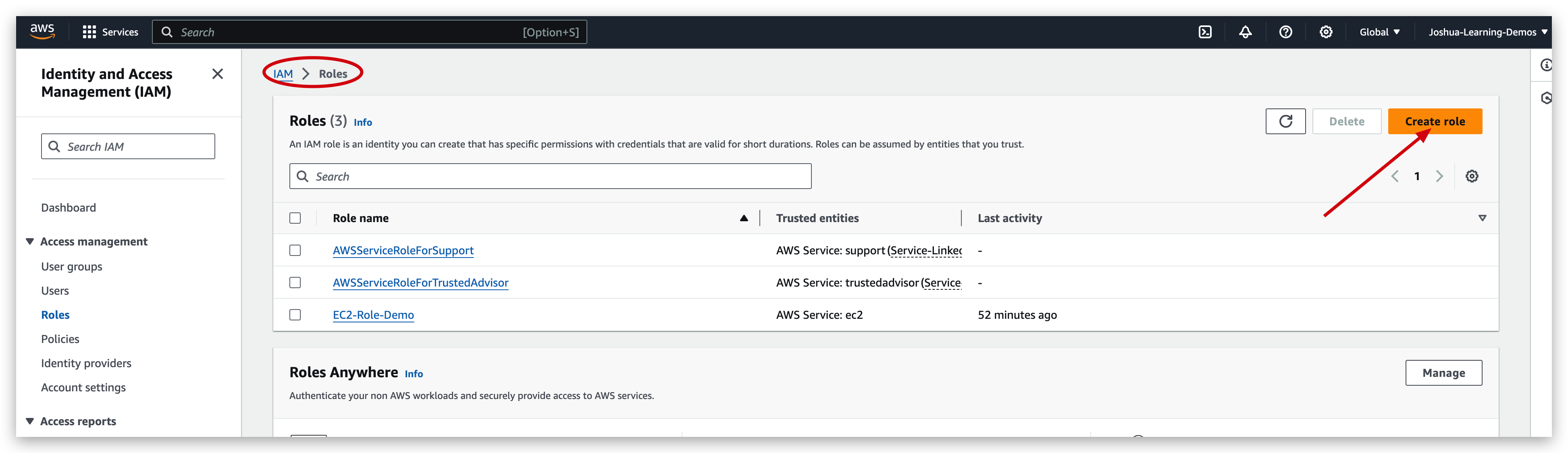Image resolution: width=1568 pixels, height=453 pixels.
Task: Close the IAM navigation panel
Action: coord(217,74)
